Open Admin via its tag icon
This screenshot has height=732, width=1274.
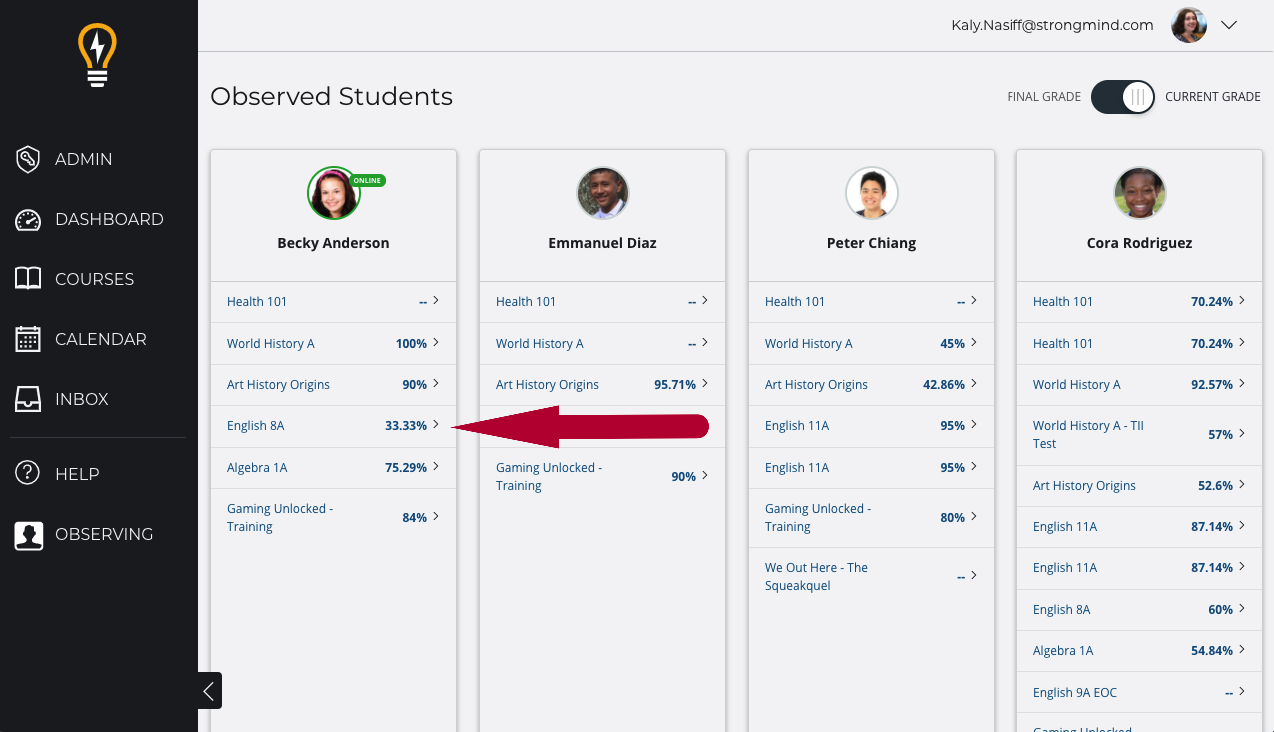click(28, 159)
